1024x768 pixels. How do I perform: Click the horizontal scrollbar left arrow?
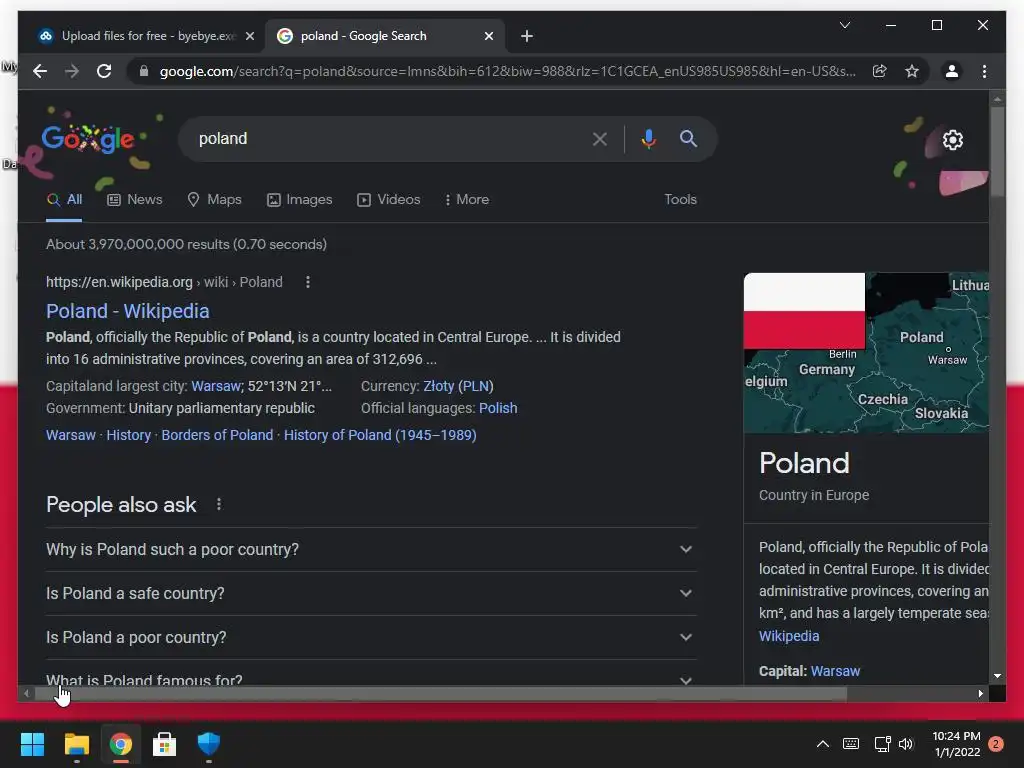coord(26,694)
